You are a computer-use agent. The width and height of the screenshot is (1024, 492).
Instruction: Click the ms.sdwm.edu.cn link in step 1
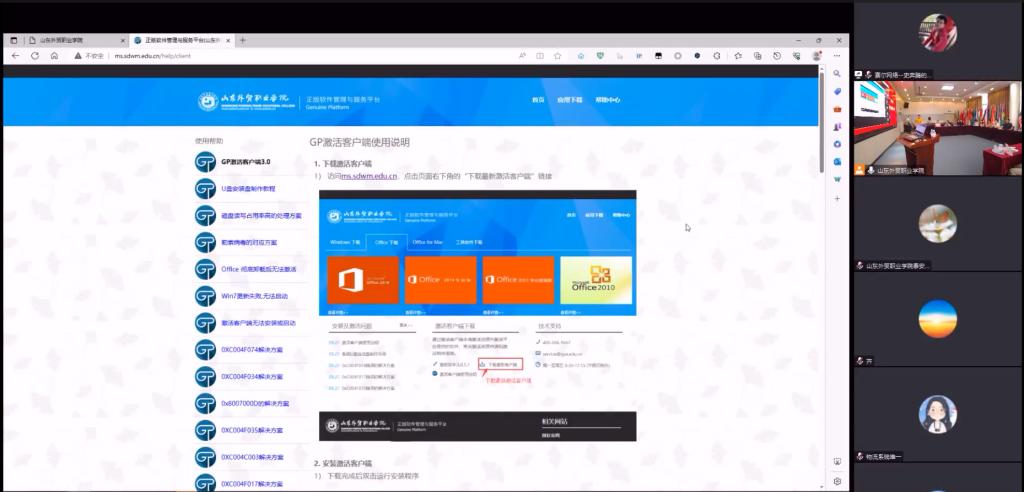(369, 176)
